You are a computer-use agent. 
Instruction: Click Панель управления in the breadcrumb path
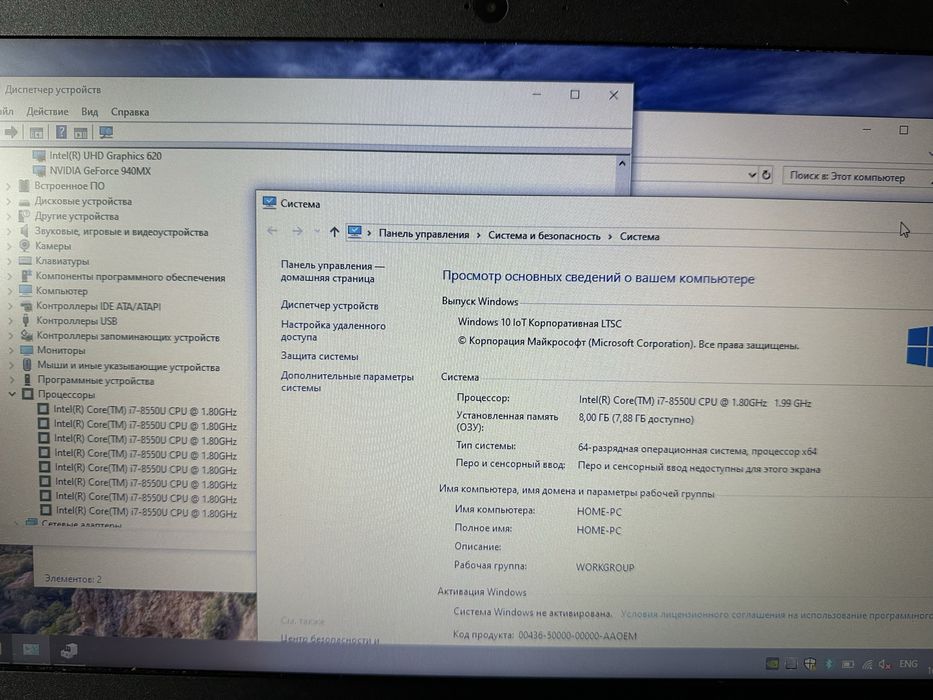pyautogui.click(x=424, y=235)
